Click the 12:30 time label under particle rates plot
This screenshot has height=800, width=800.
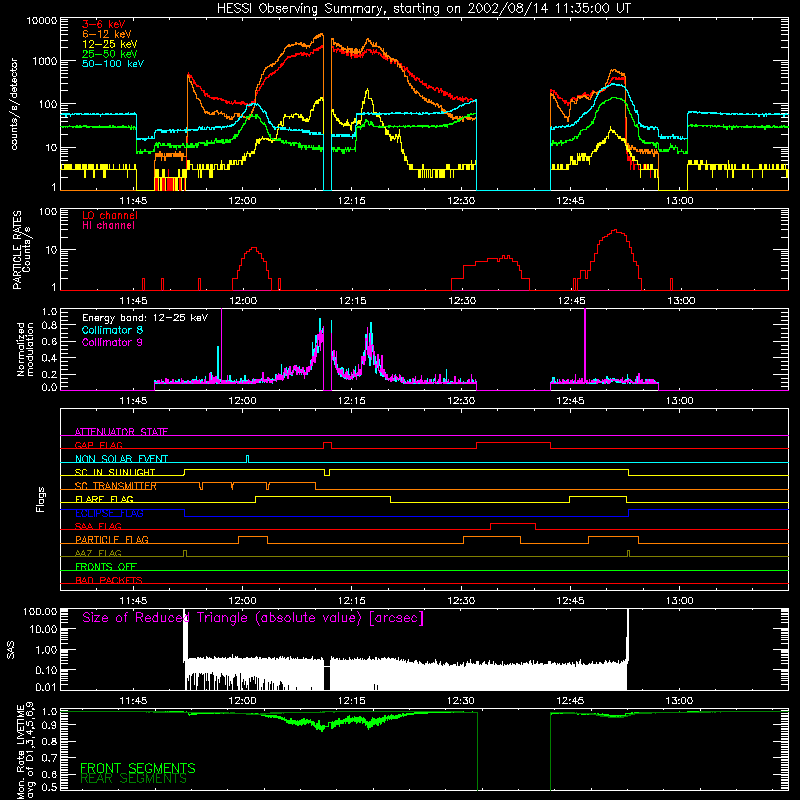tap(462, 301)
